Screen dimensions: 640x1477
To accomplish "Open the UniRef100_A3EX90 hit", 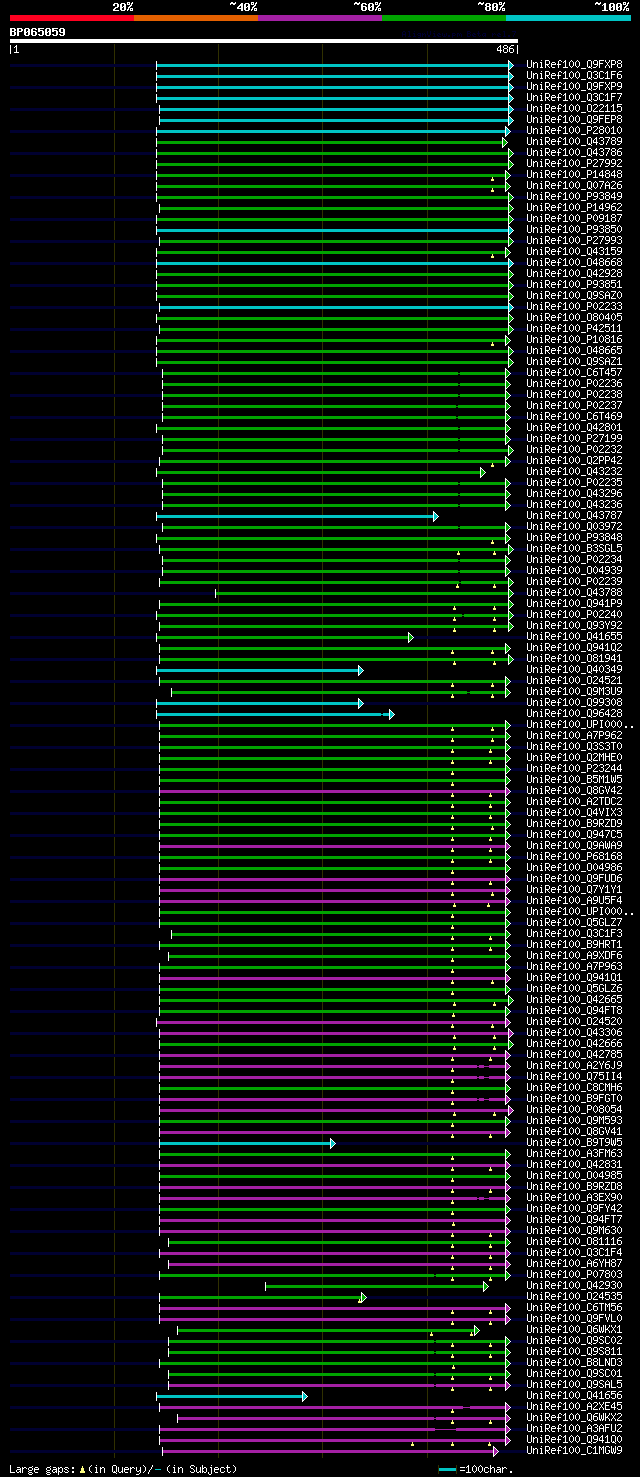I will (574, 1197).
